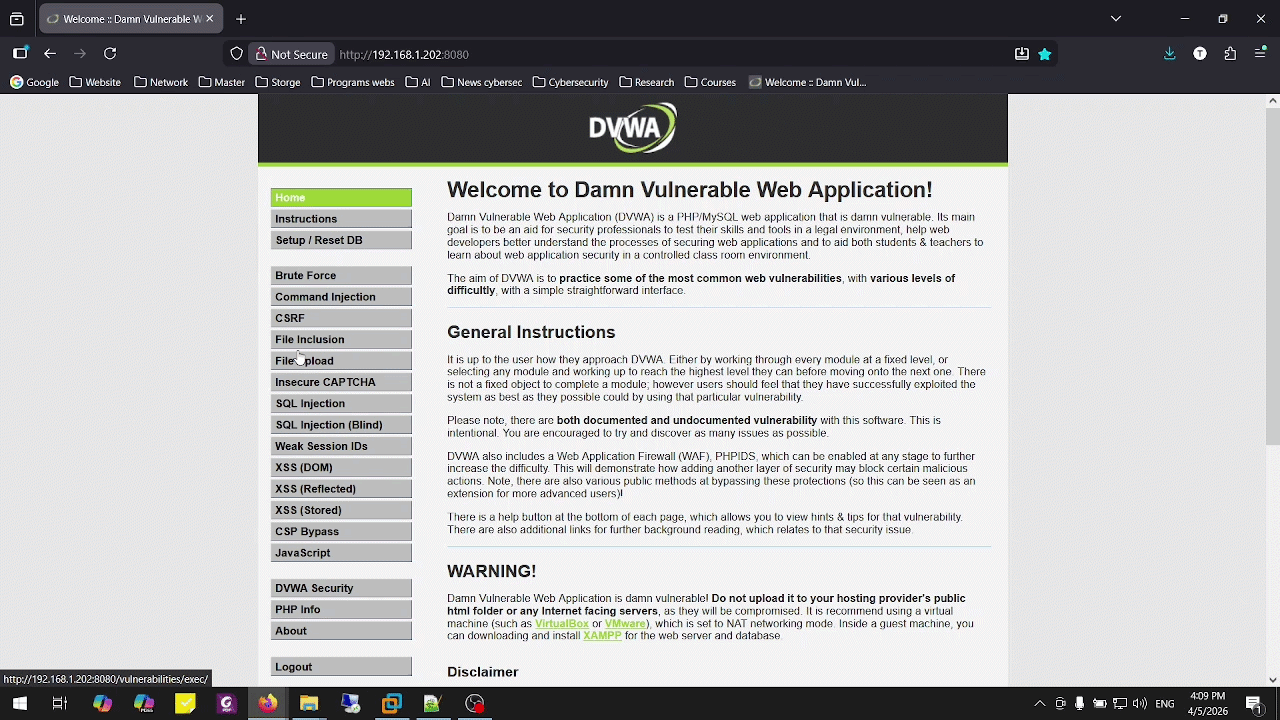Open Setup / Reset DB
Image resolution: width=1280 pixels, height=720 pixels.
coord(341,240)
